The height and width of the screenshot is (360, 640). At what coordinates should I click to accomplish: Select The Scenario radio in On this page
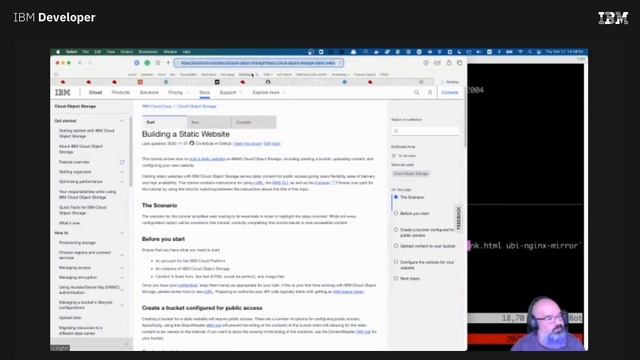(x=396, y=197)
